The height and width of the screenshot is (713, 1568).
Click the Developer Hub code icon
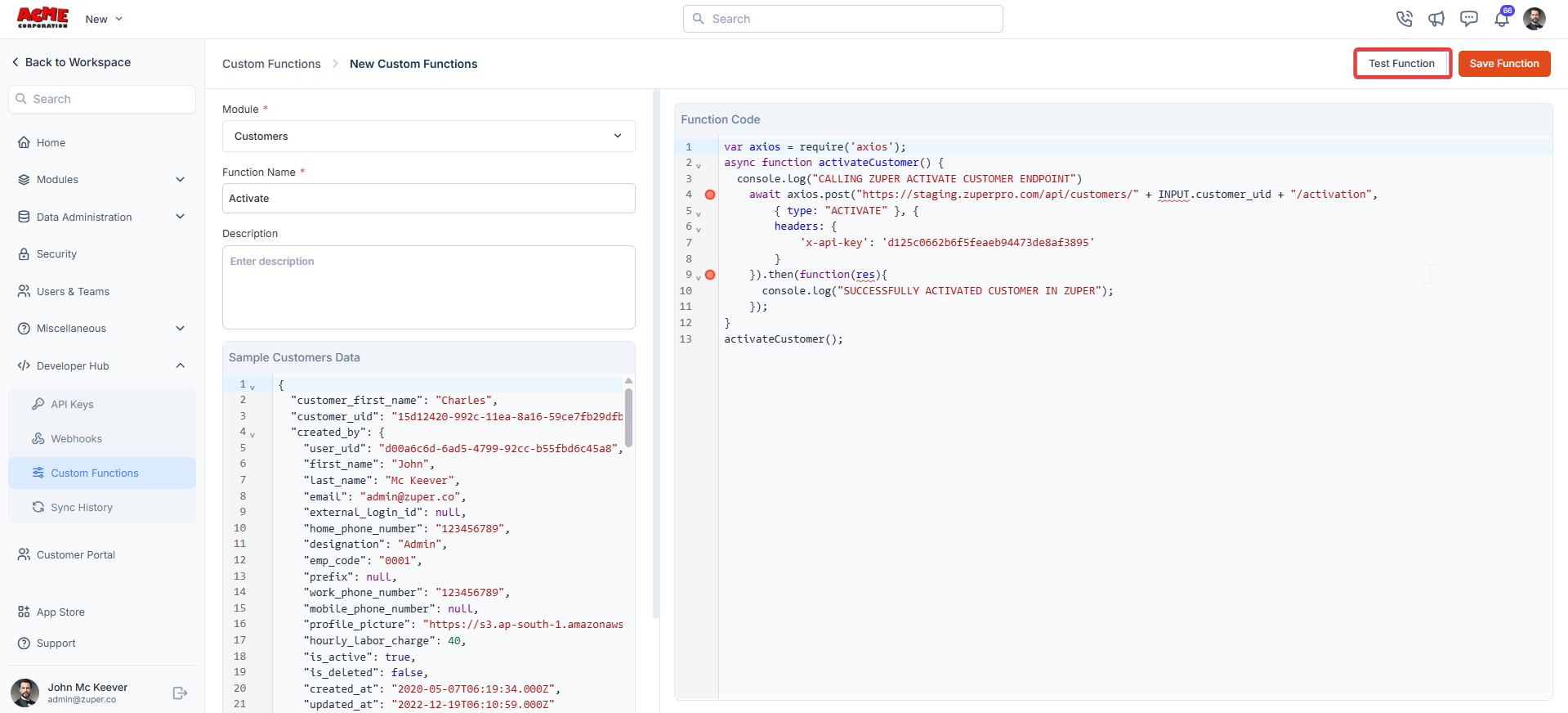pos(24,365)
